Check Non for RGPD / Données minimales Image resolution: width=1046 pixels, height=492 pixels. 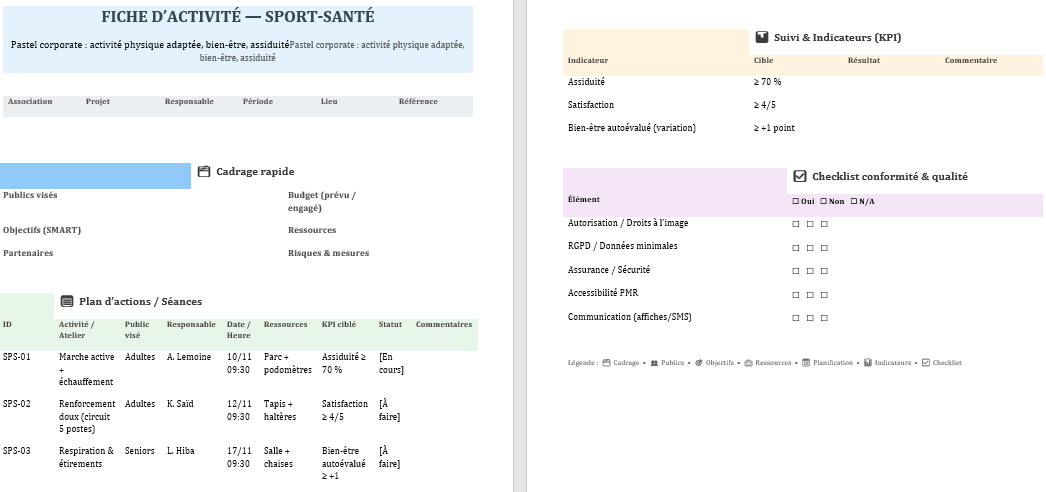pos(810,247)
